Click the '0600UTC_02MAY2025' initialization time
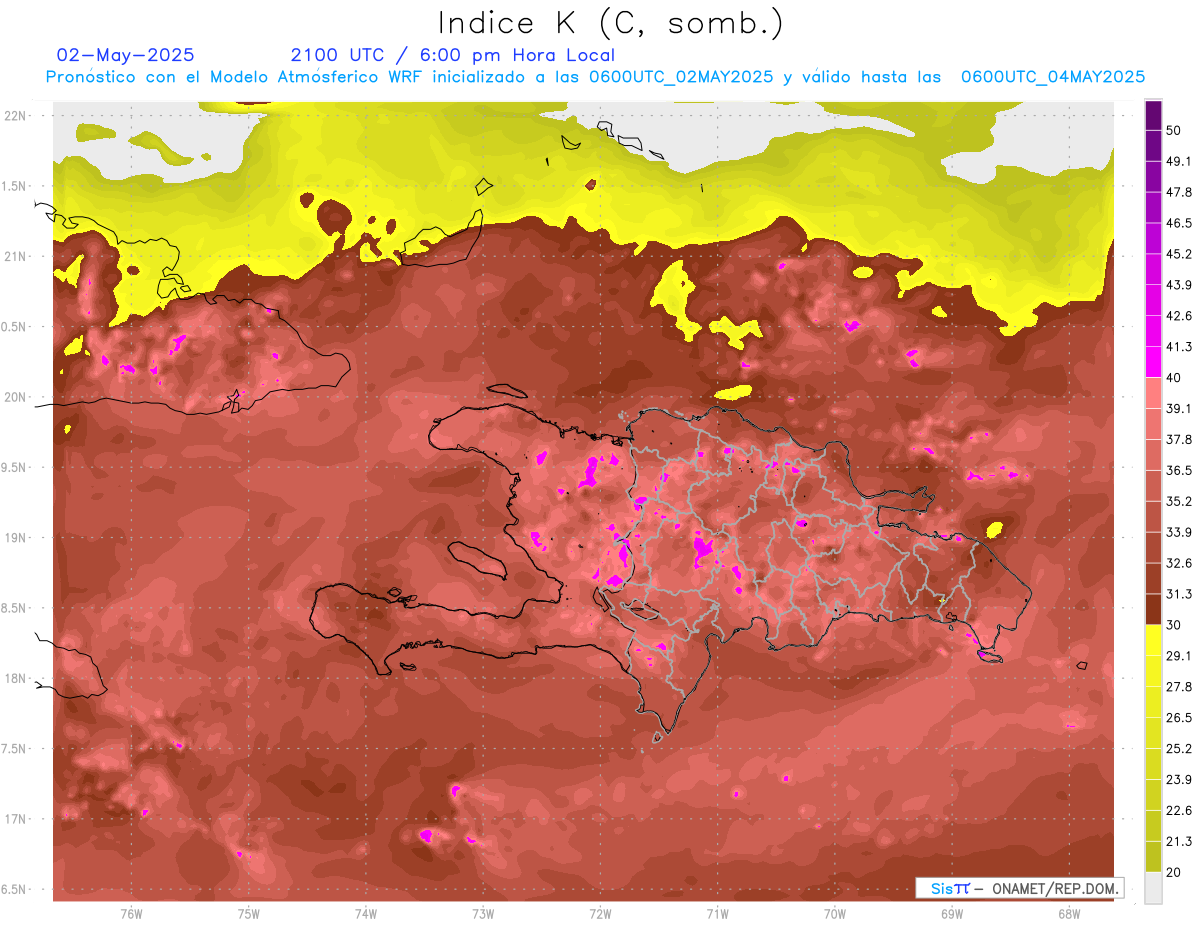The width and height of the screenshot is (1200, 927). click(x=681, y=77)
